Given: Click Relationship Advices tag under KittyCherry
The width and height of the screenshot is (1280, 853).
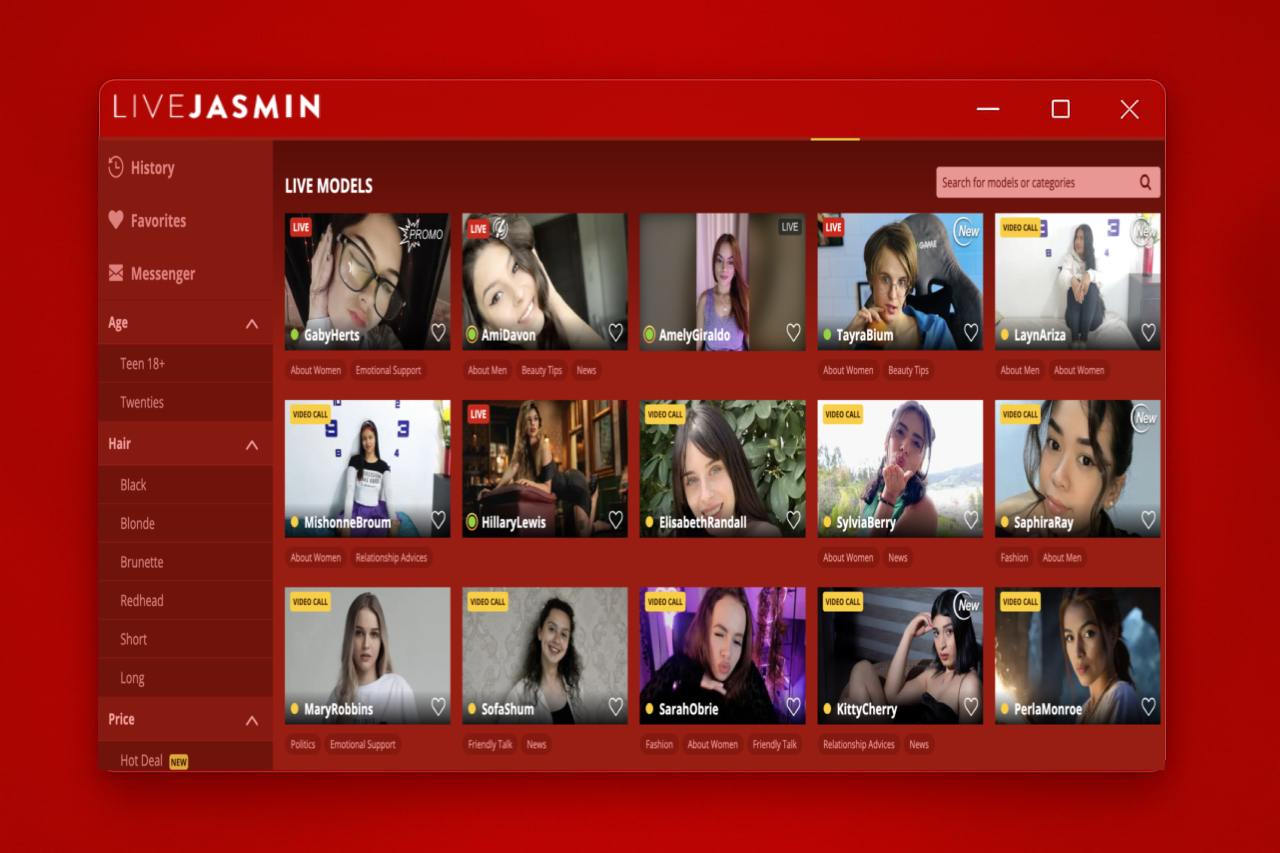Looking at the screenshot, I should pyautogui.click(x=859, y=744).
